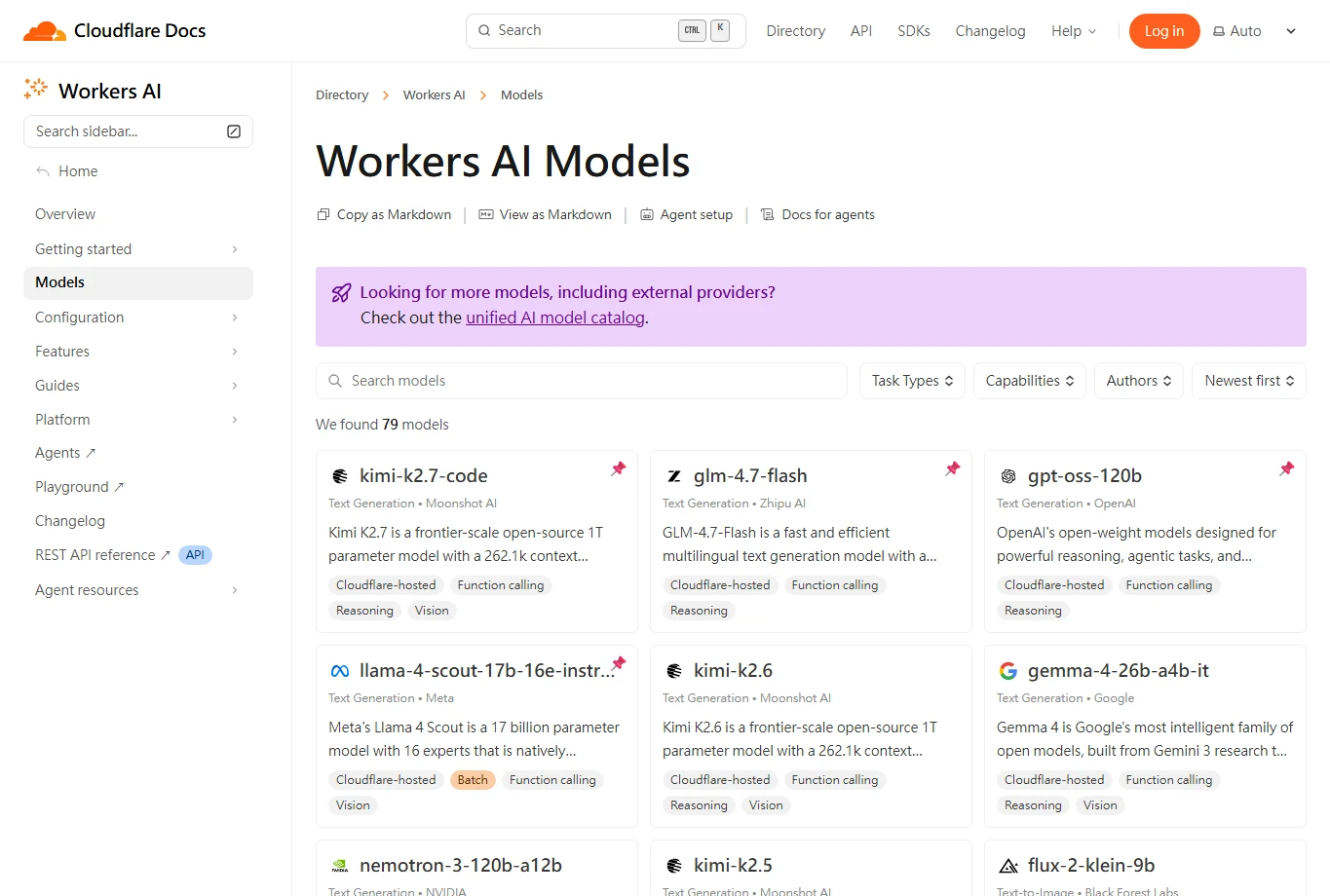
Task: Click the Meta logo on llama-4-scout card
Action: [x=340, y=671]
